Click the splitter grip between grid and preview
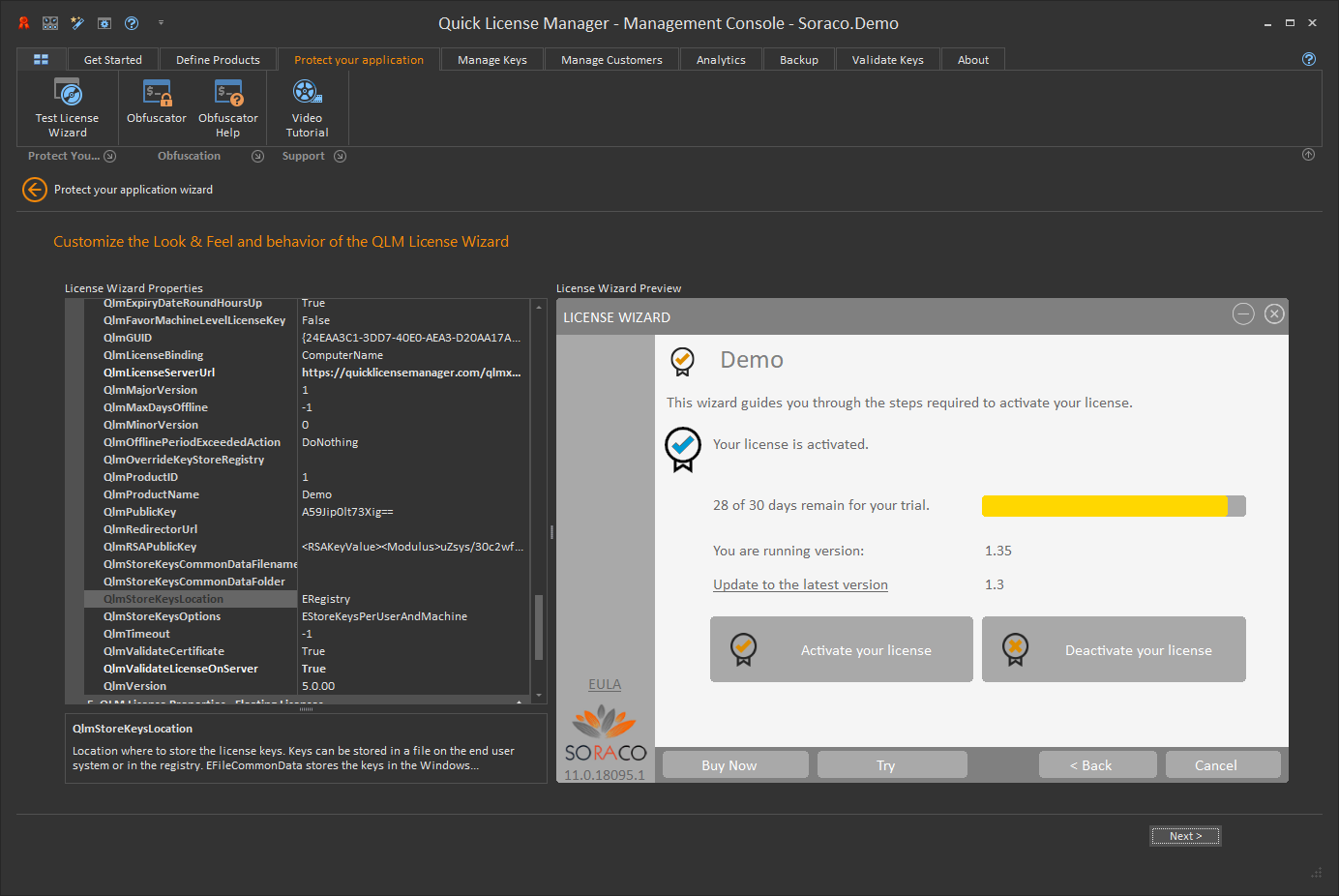 (x=551, y=531)
